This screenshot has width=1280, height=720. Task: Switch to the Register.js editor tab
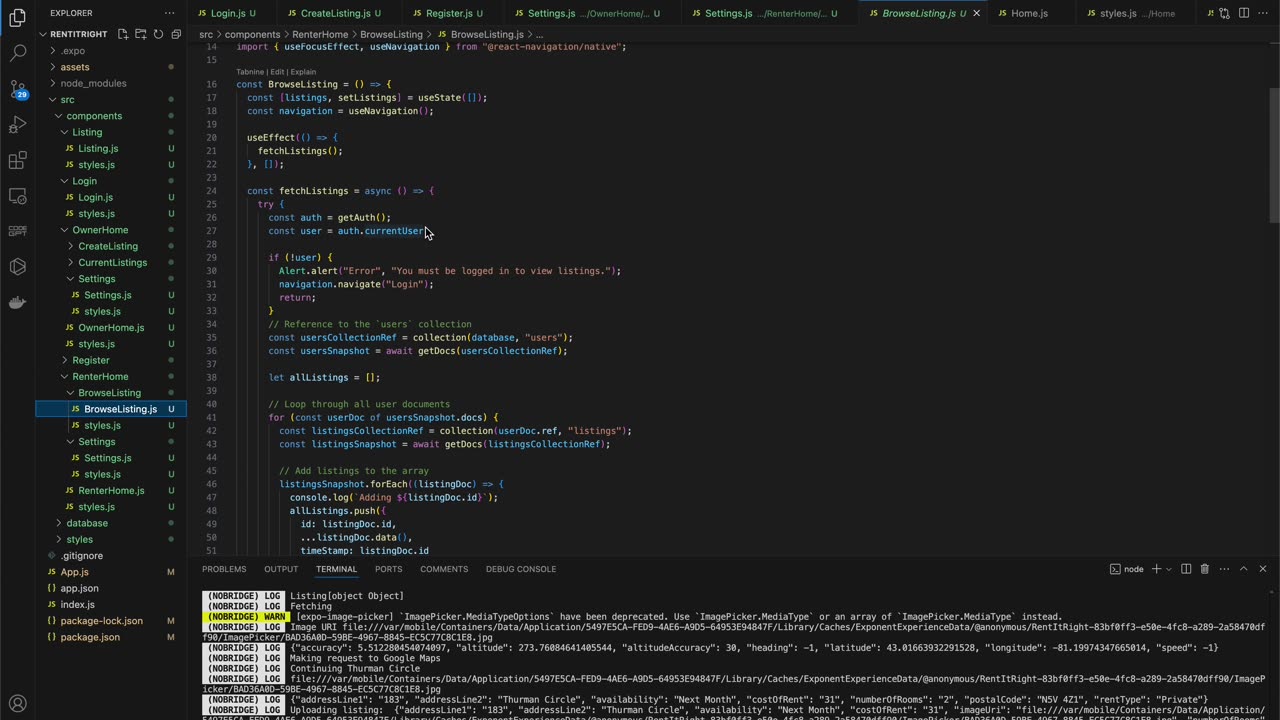pos(449,13)
